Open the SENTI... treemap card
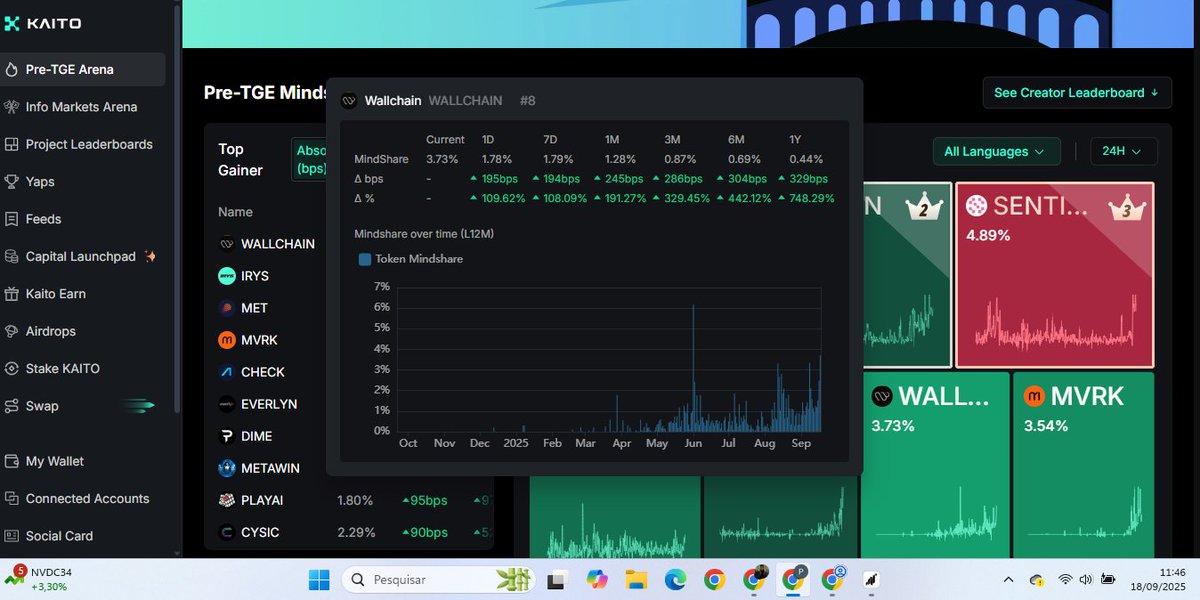Screen dimensions: 1200x600 [1055, 275]
